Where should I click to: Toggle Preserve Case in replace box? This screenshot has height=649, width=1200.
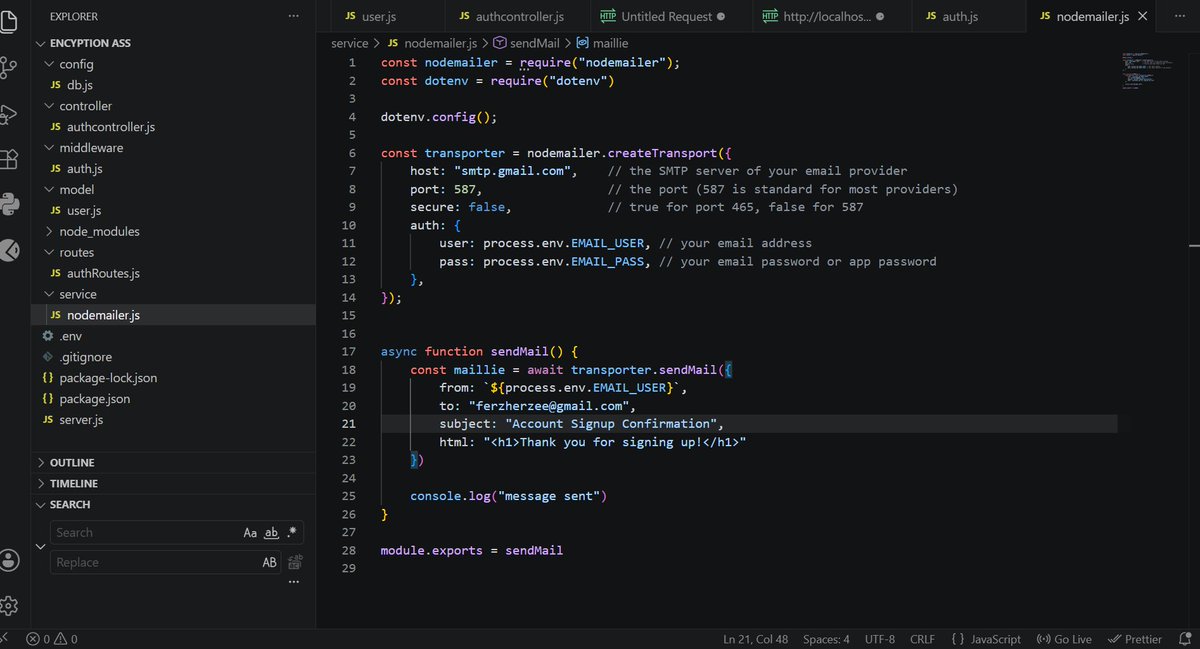(270, 562)
